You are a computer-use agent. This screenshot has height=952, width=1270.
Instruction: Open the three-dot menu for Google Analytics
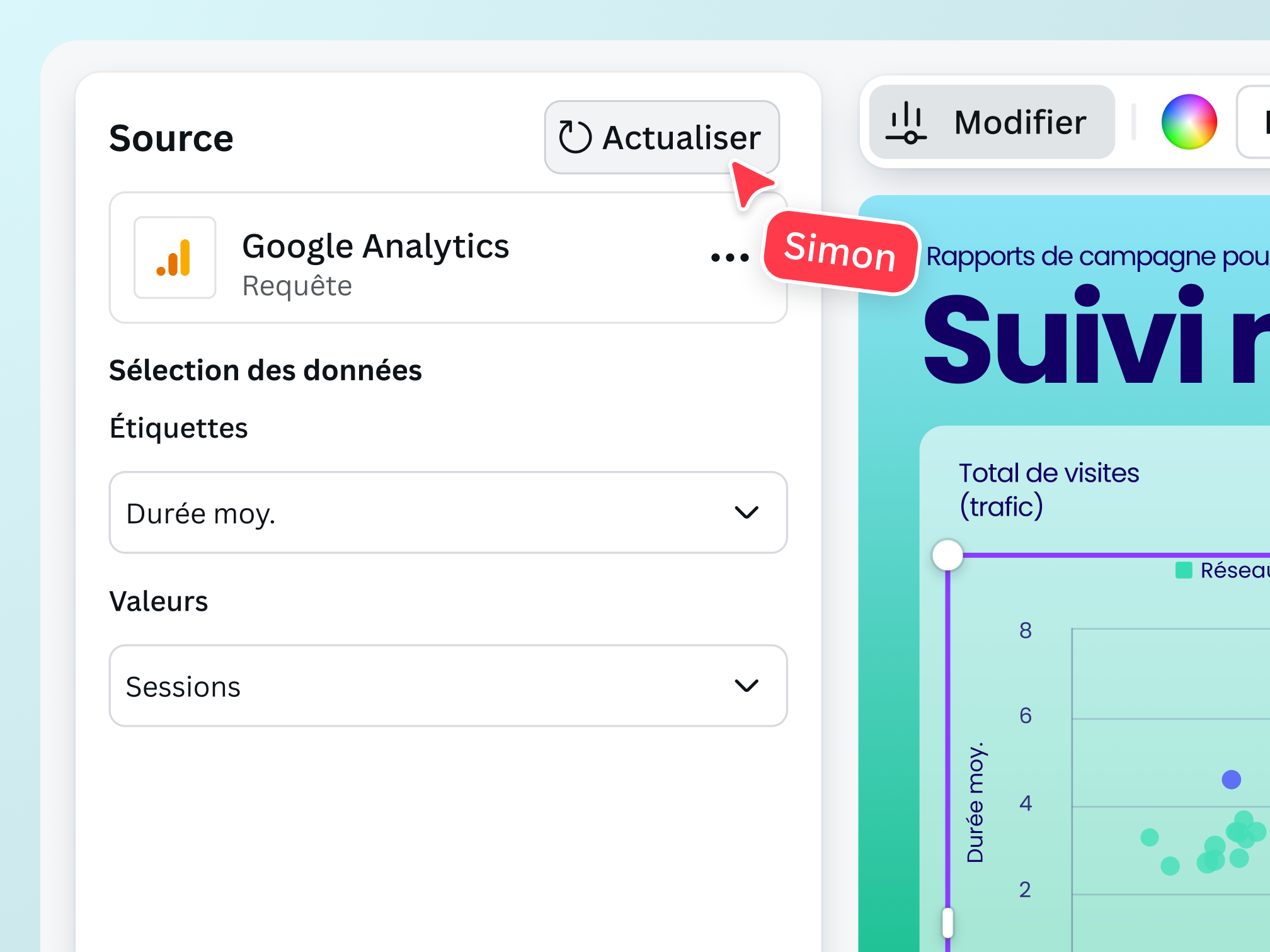[x=729, y=258]
